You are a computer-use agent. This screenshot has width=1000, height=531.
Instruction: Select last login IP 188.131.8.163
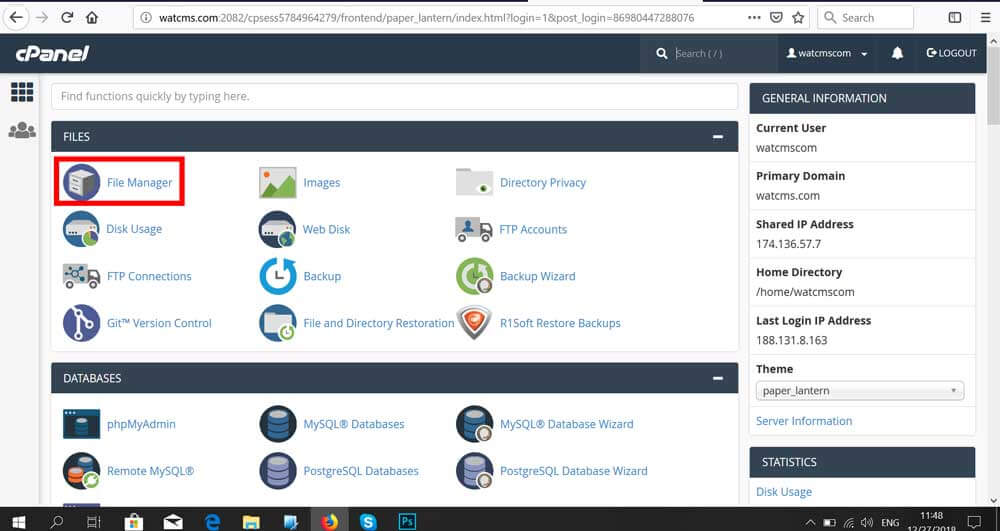[x=791, y=340]
